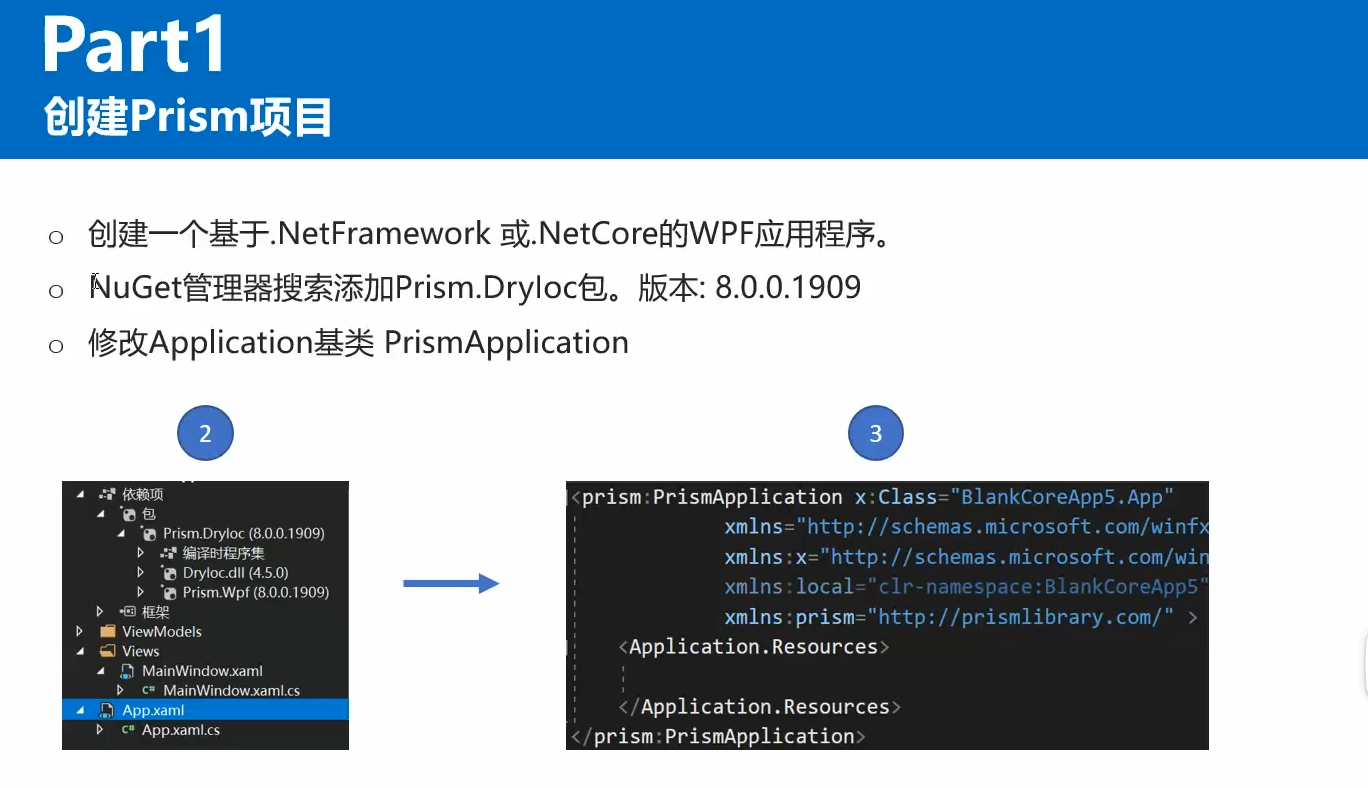Click the MainWindow.xaml file icon

pyautogui.click(x=127, y=671)
